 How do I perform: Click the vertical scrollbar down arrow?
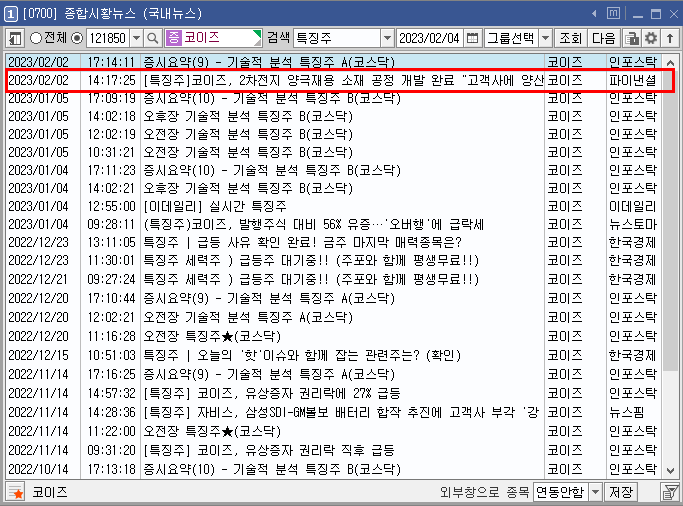point(670,470)
